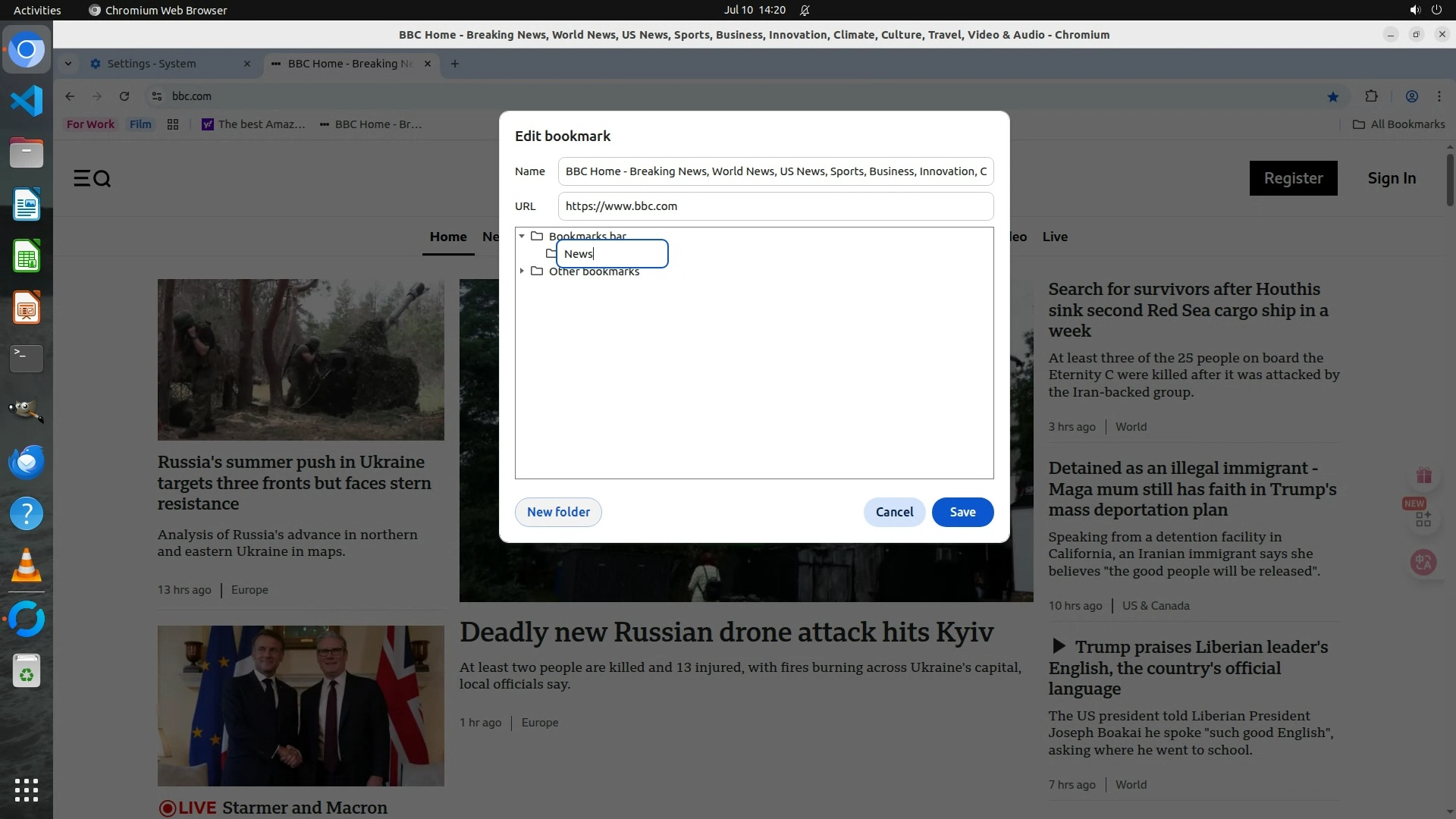The width and height of the screenshot is (1456, 819).
Task: Click the New folder button
Action: click(558, 512)
